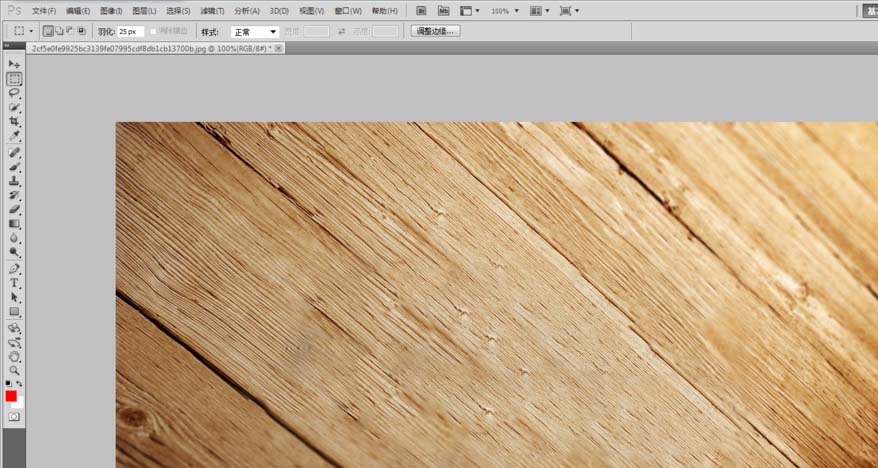This screenshot has height=468, width=878.
Task: Open the 滤镜(T) menu
Action: 212,11
